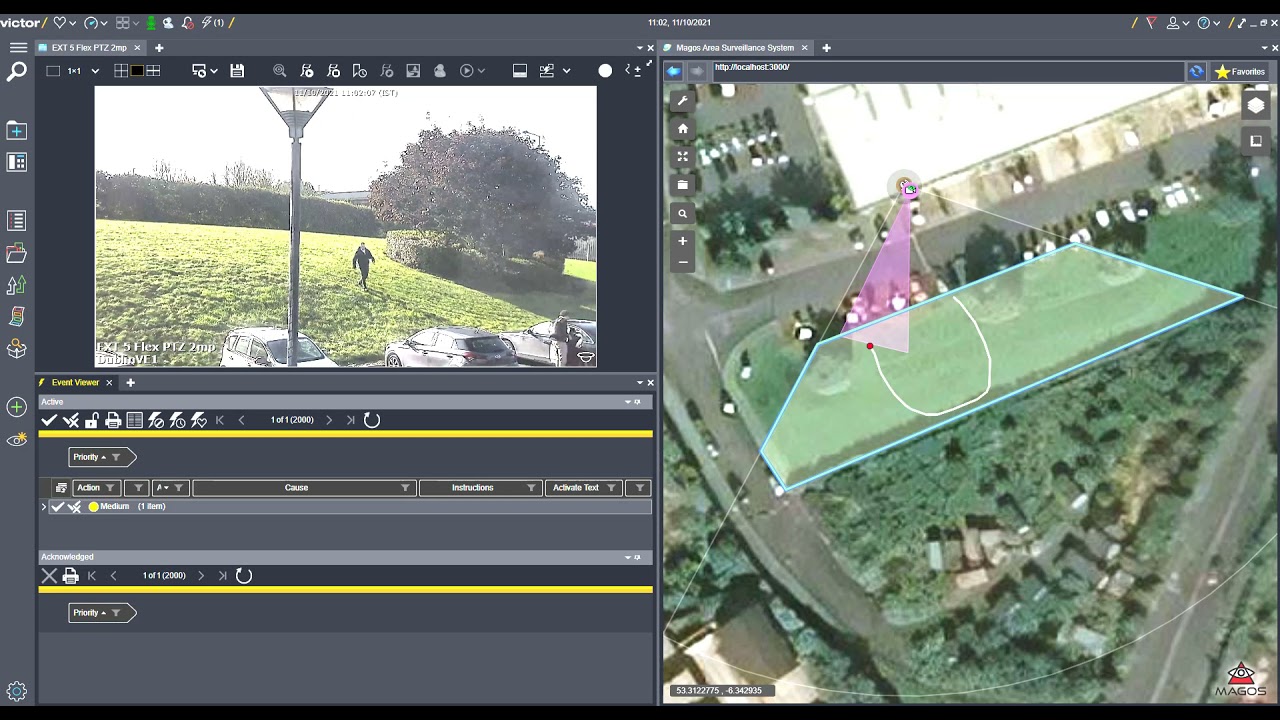Image resolution: width=1280 pixels, height=720 pixels.
Task: Expand the Medium (1 item) group row
Action: point(43,507)
